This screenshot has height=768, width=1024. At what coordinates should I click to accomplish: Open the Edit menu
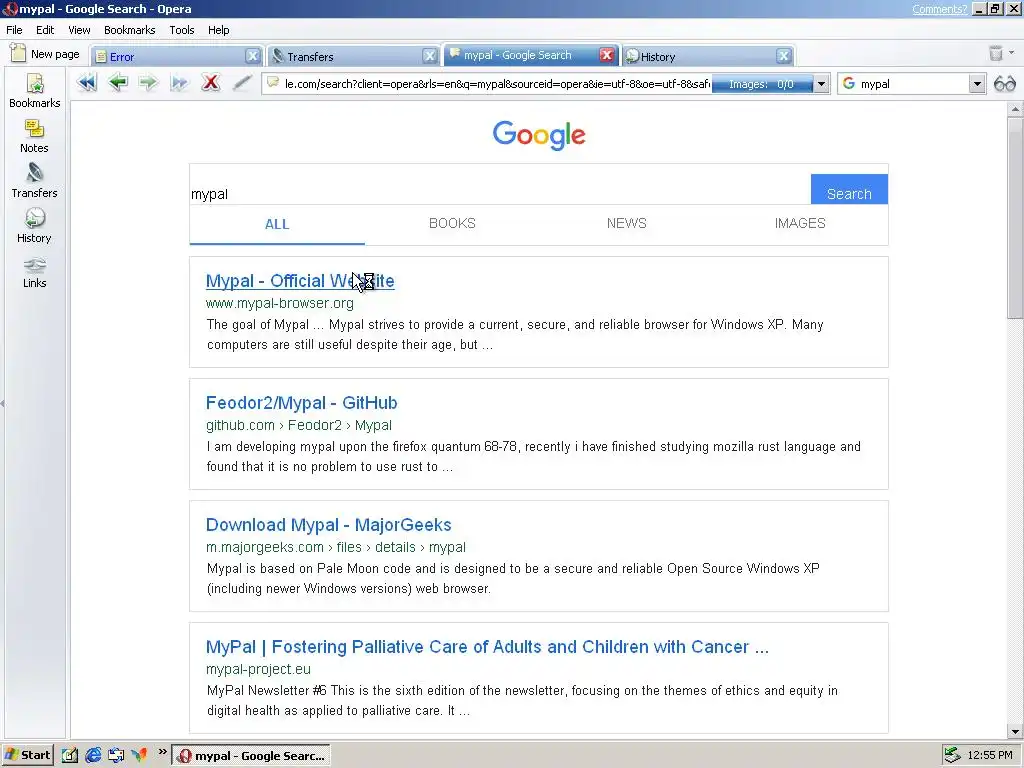45,30
